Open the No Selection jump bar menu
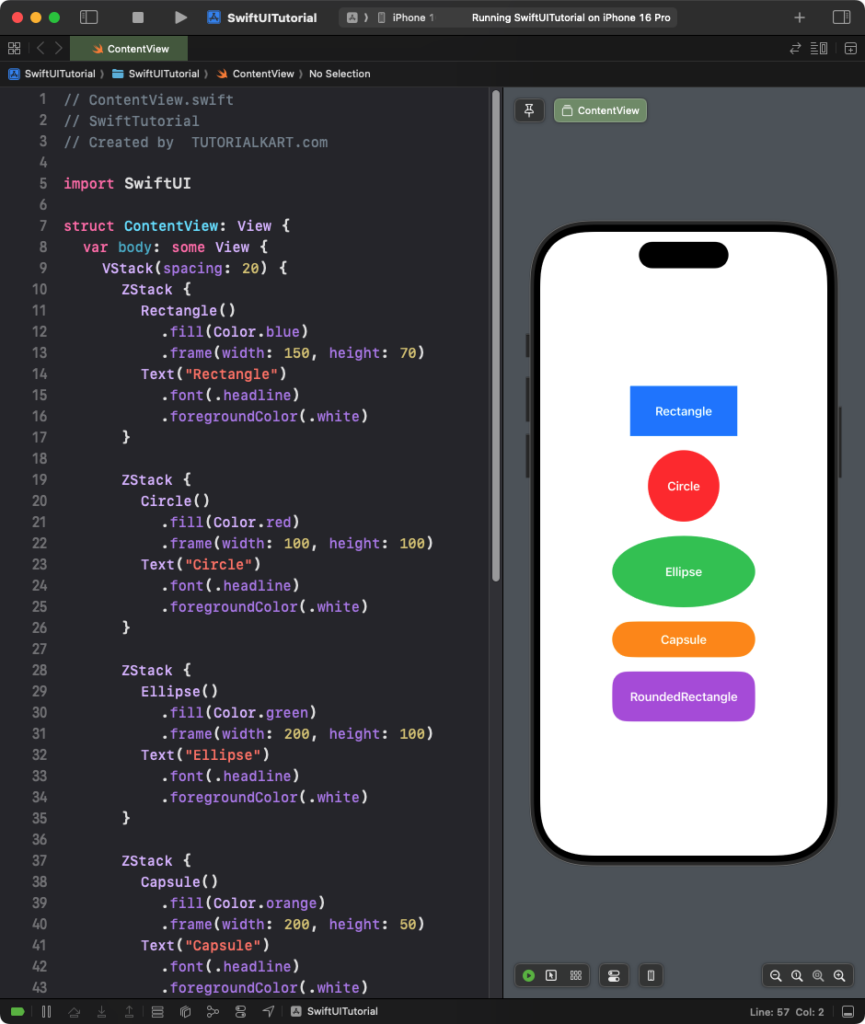 [x=339, y=74]
